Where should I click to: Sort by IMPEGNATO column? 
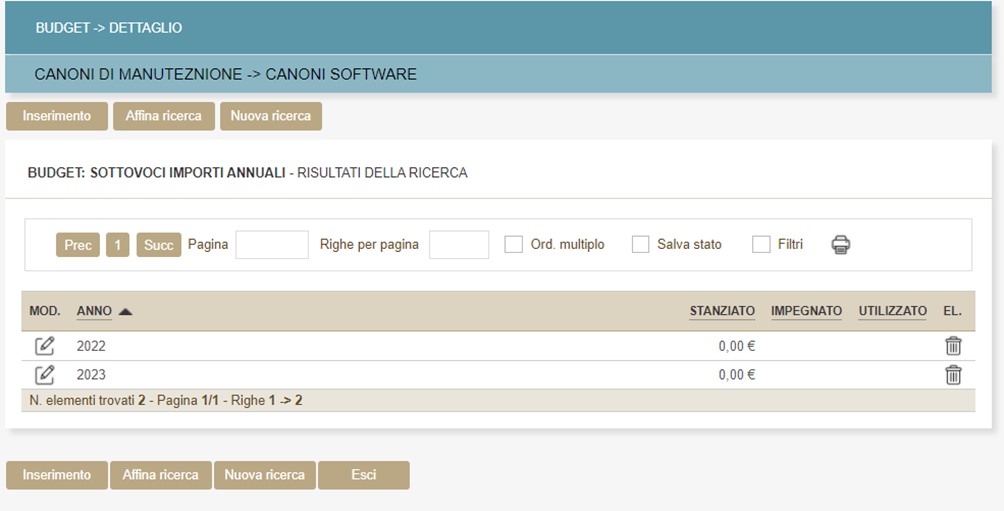(x=806, y=311)
